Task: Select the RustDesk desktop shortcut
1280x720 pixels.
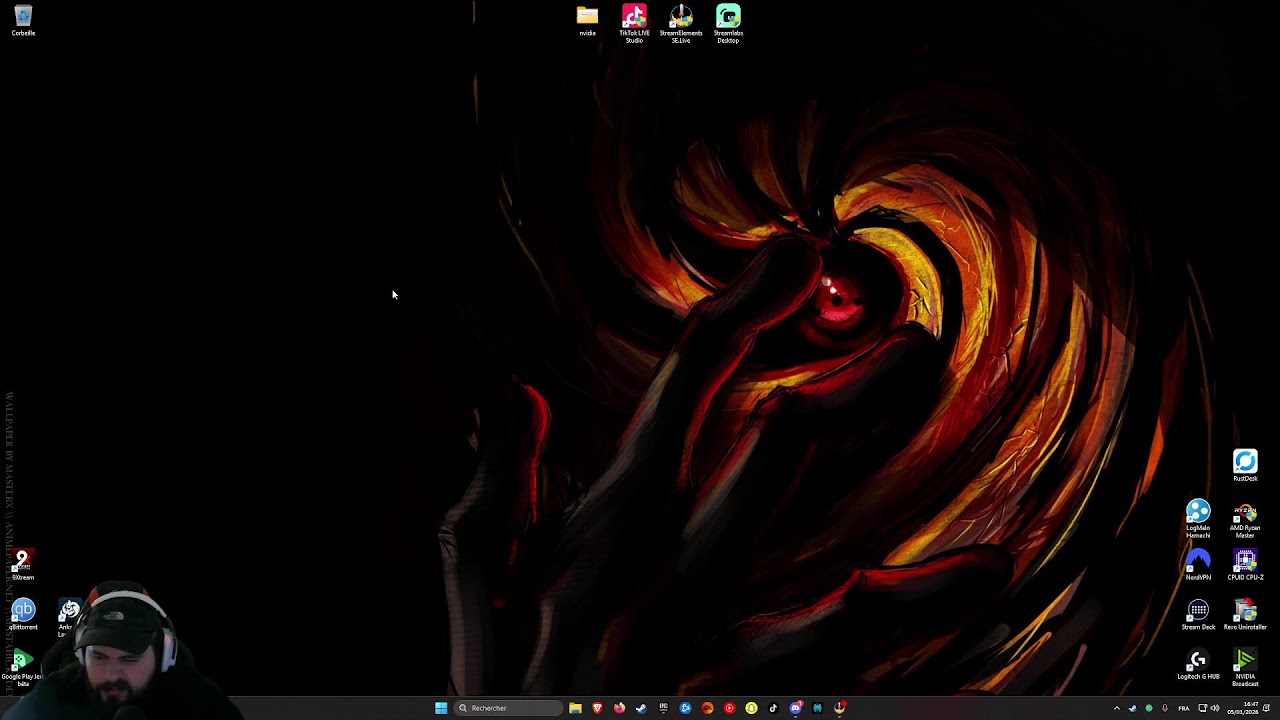Action: click(x=1245, y=466)
